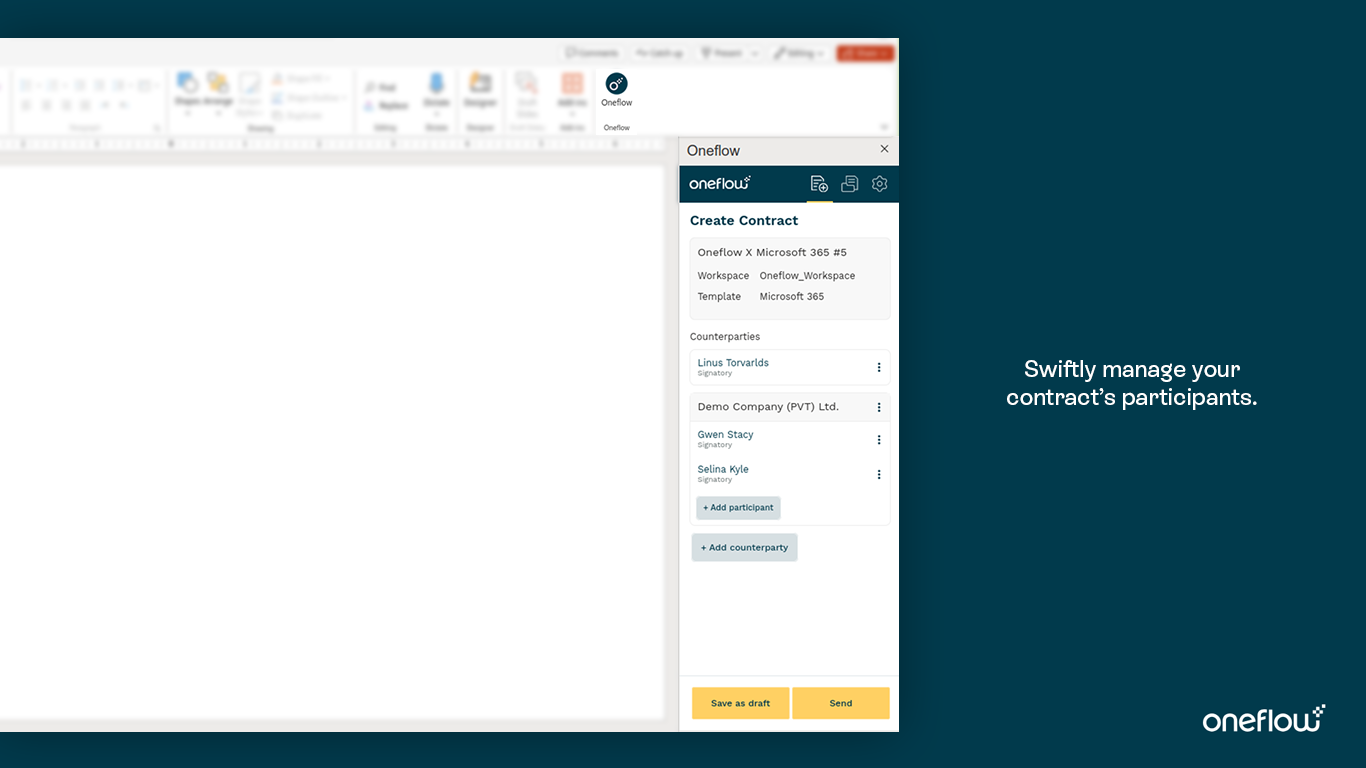Click the contract name Oneflow X Microsoft 365 #5
The height and width of the screenshot is (768, 1366).
tap(772, 252)
